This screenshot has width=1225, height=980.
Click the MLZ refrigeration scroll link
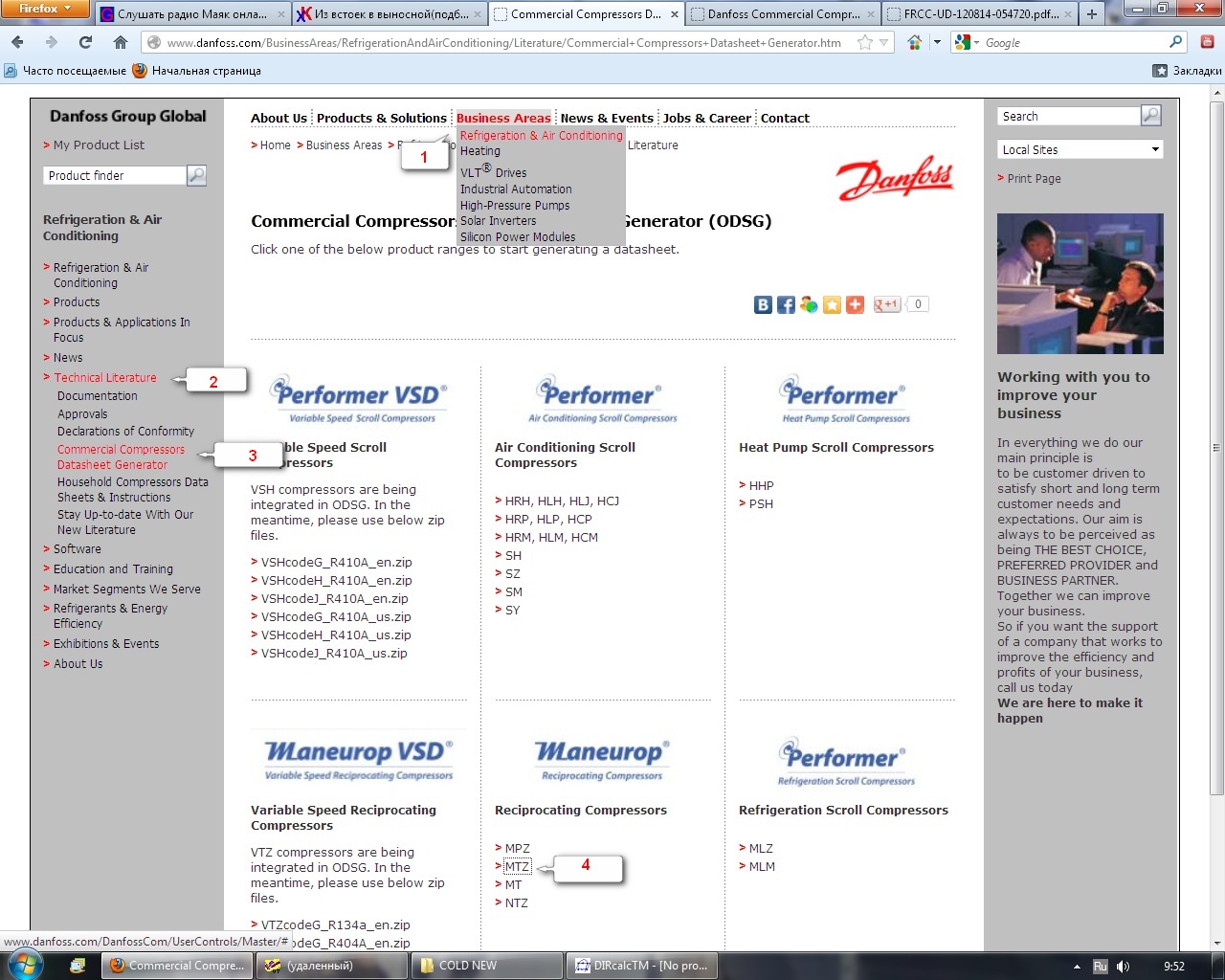(761, 848)
